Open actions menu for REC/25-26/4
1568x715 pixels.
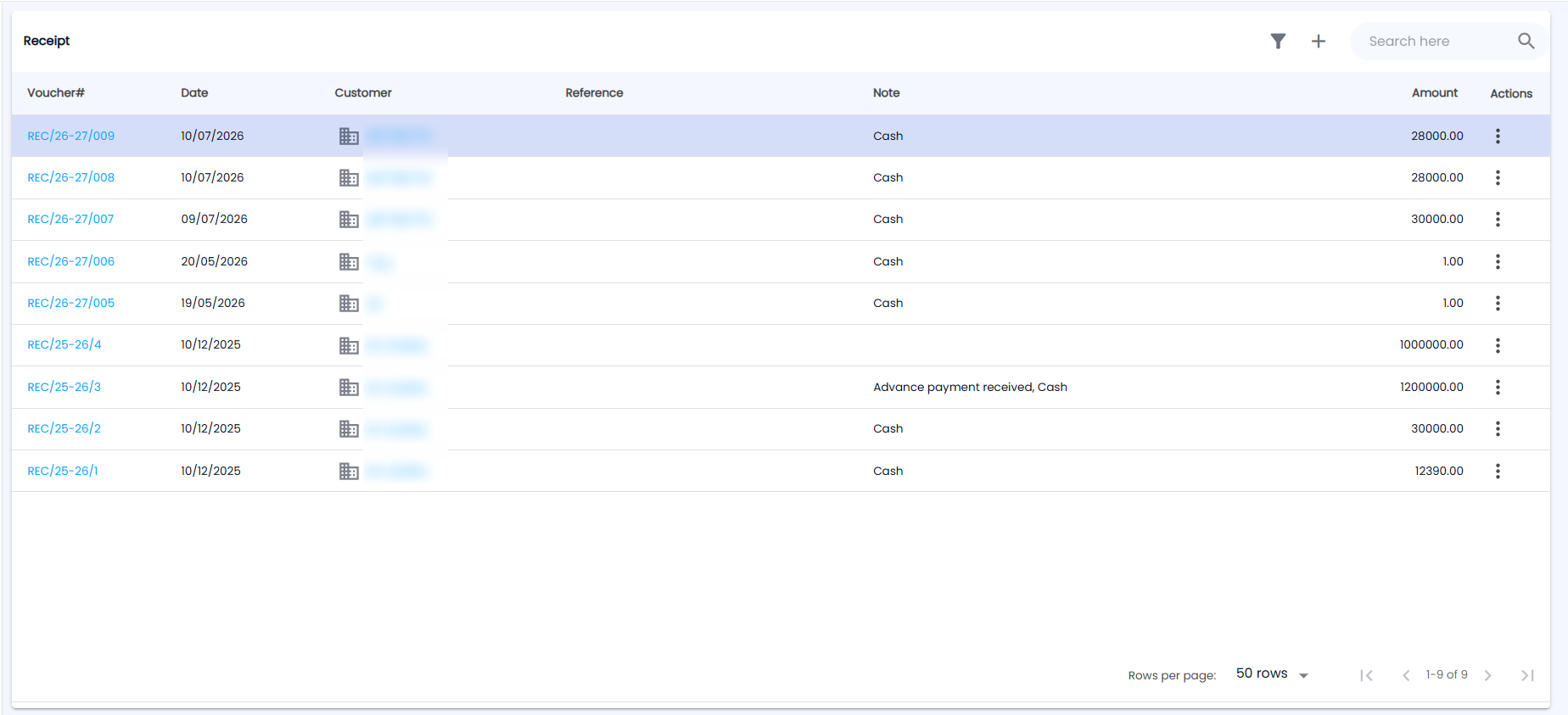click(1498, 345)
